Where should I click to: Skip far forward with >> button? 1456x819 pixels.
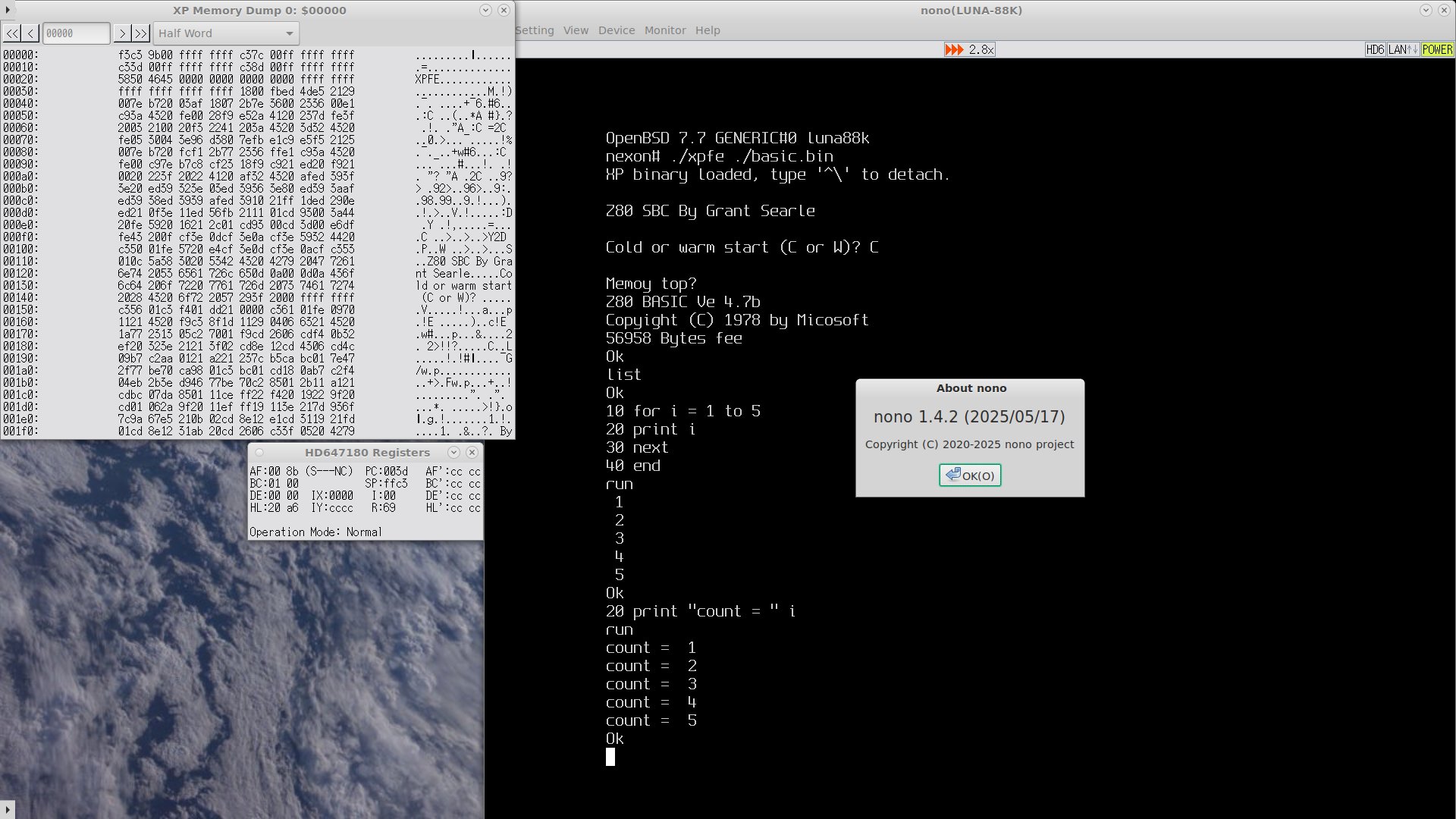coord(140,33)
